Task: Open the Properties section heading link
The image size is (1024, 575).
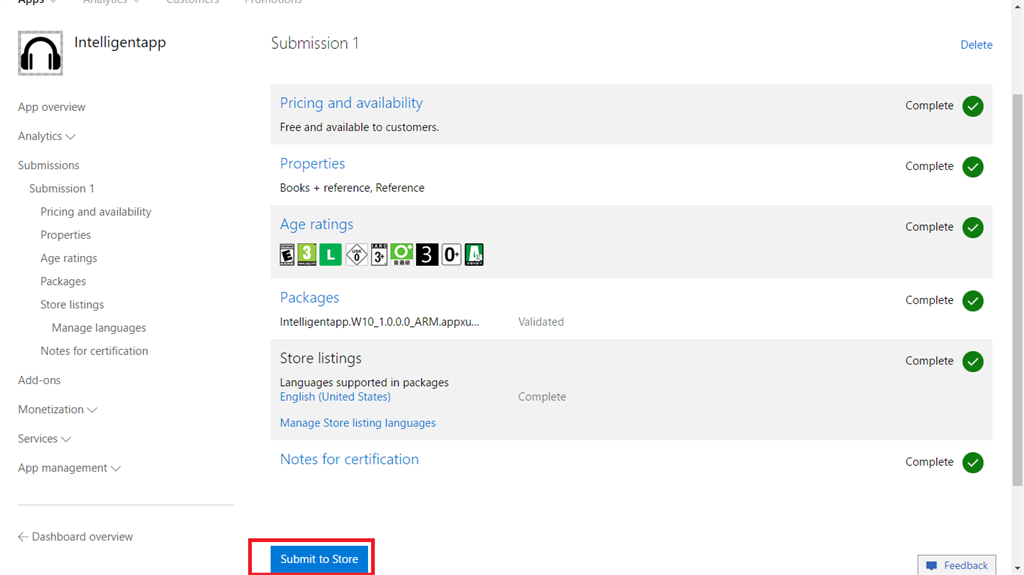Action: pos(312,163)
